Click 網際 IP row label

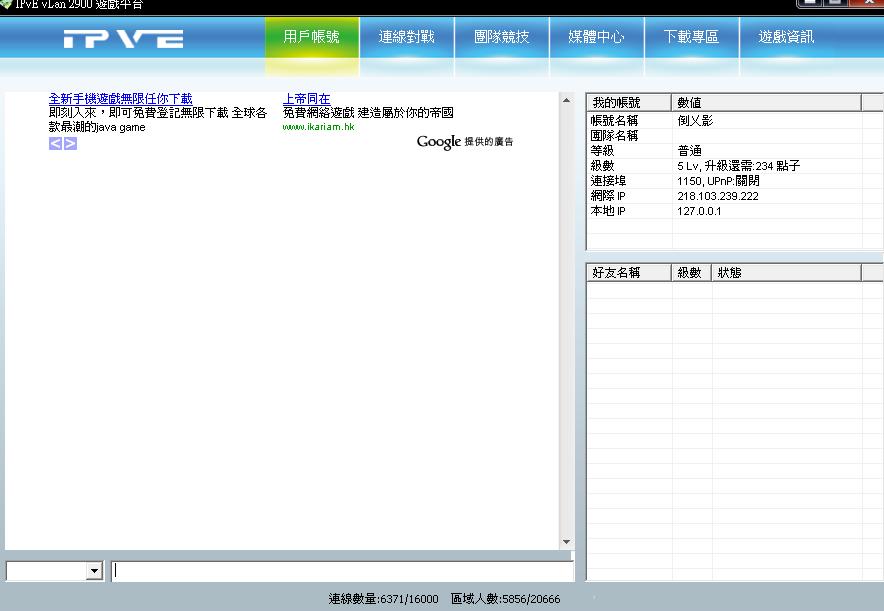click(608, 196)
